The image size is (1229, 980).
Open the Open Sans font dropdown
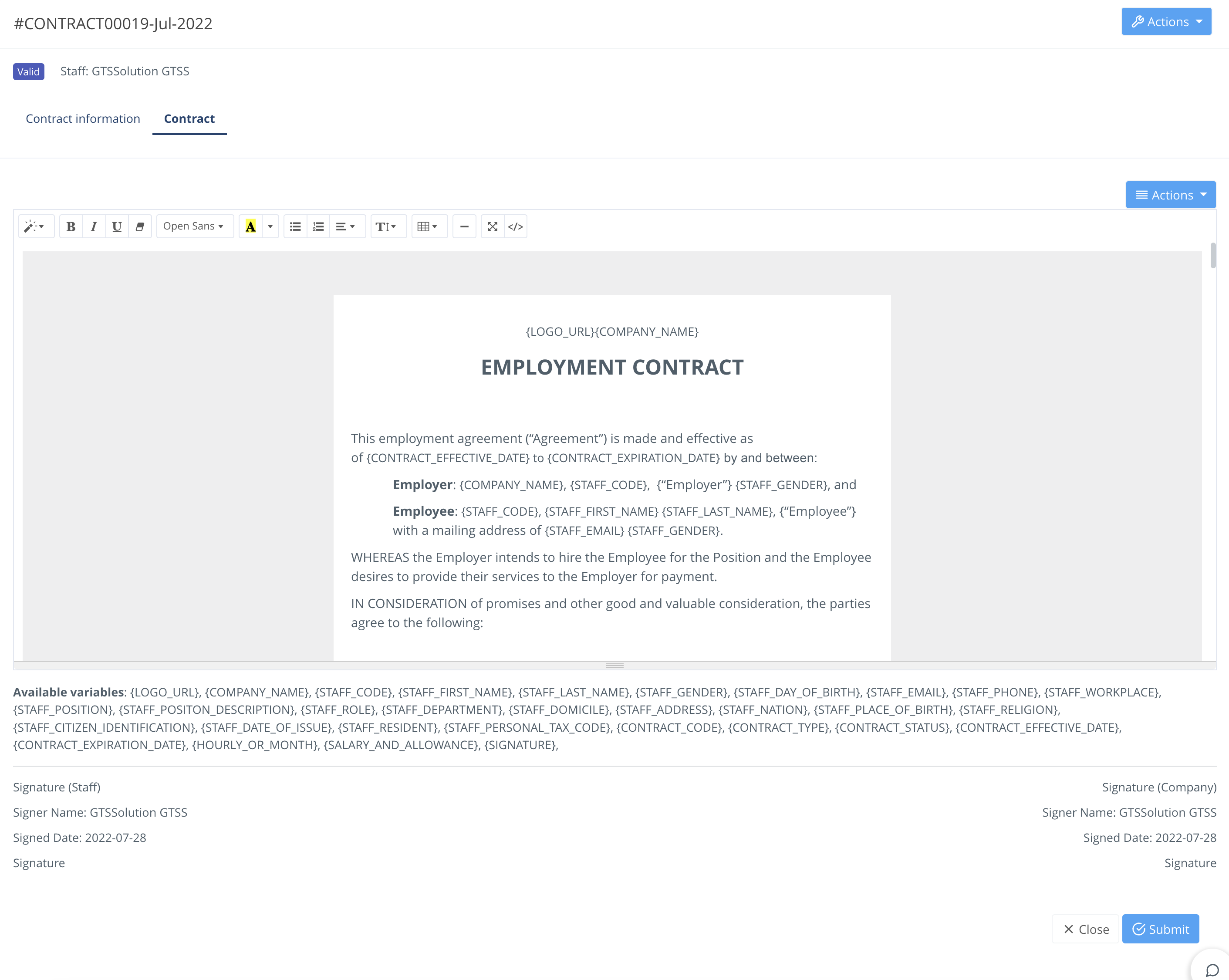194,226
